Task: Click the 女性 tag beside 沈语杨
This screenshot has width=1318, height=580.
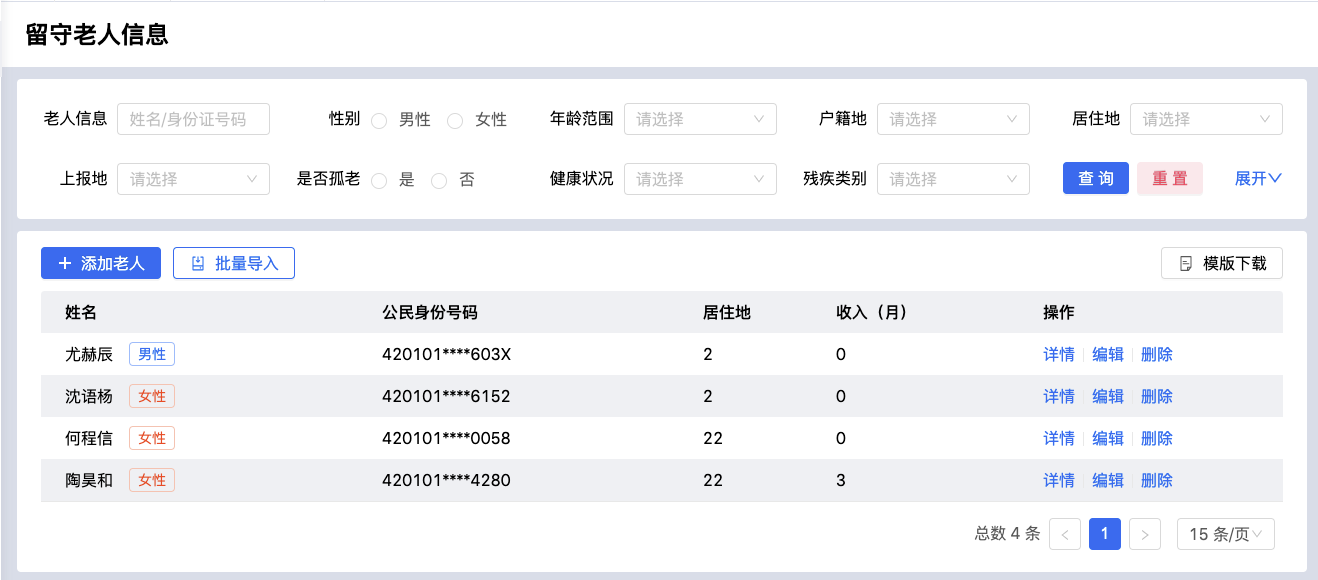Action: 152,396
